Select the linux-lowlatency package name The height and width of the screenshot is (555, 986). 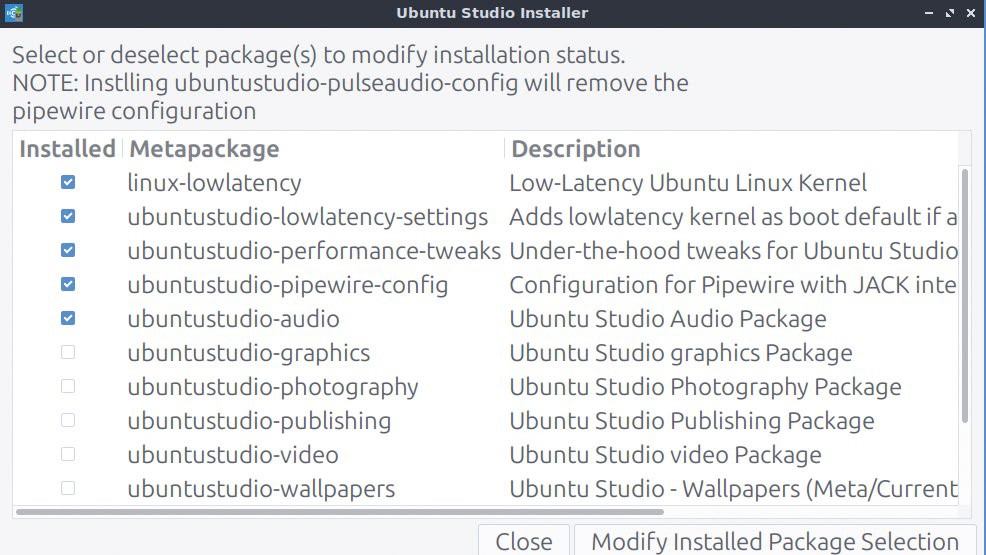(214, 183)
